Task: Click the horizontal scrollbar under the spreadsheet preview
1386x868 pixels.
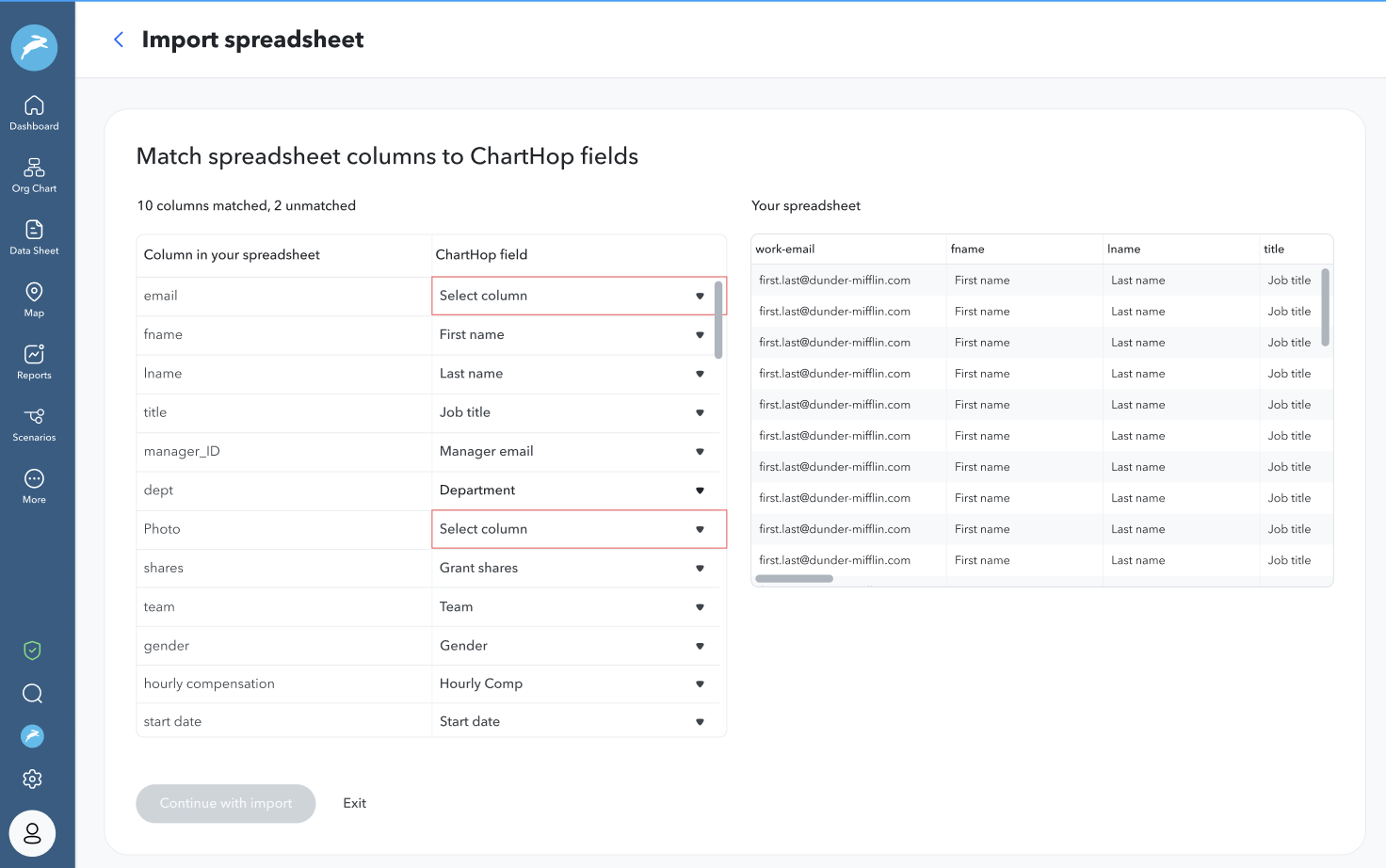Action: click(794, 578)
